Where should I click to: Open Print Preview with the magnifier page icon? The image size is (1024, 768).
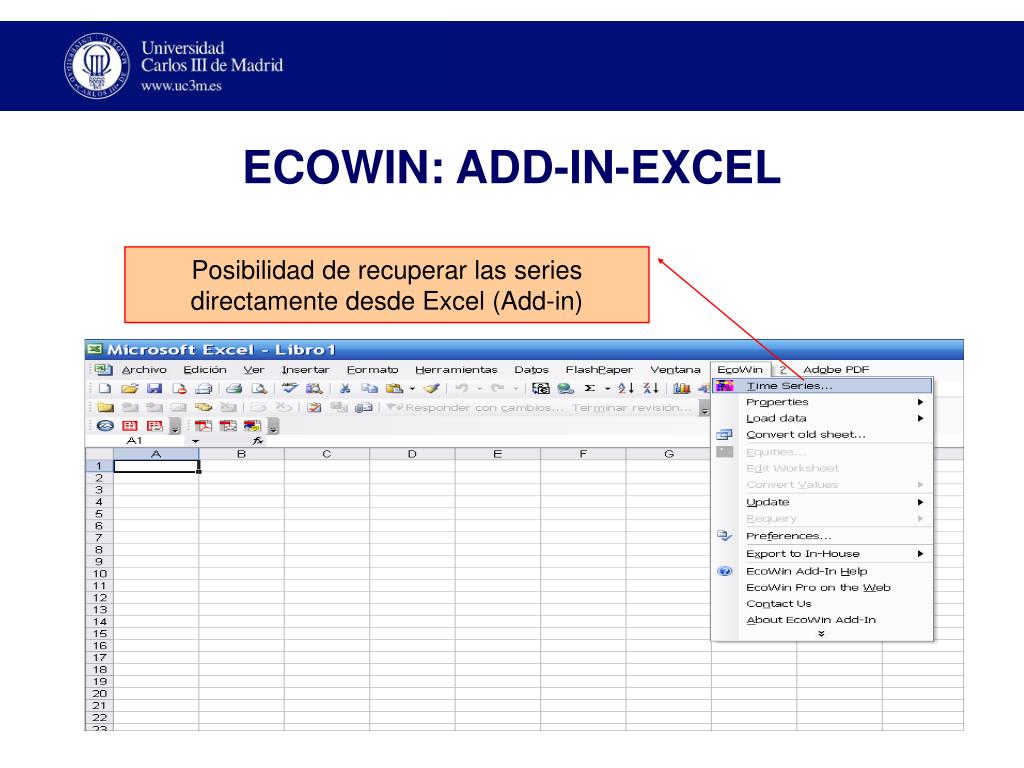(259, 389)
